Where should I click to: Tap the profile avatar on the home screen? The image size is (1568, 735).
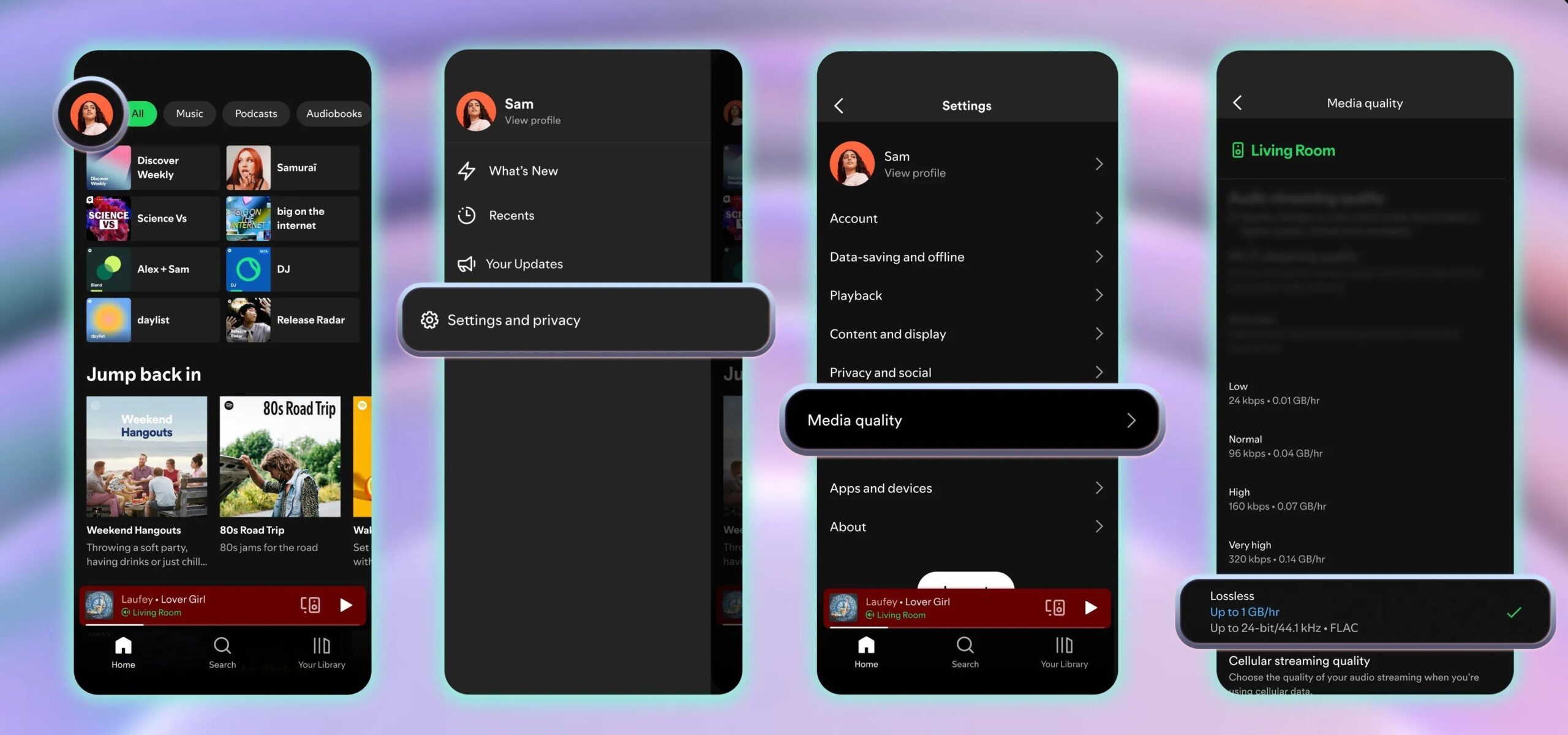(91, 114)
